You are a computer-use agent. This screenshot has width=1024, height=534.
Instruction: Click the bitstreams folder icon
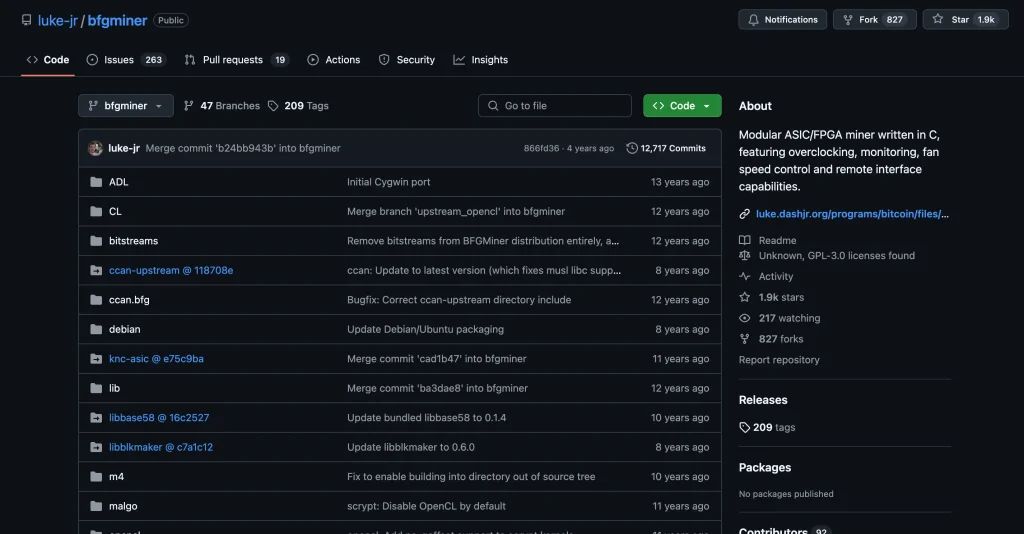[96, 241]
